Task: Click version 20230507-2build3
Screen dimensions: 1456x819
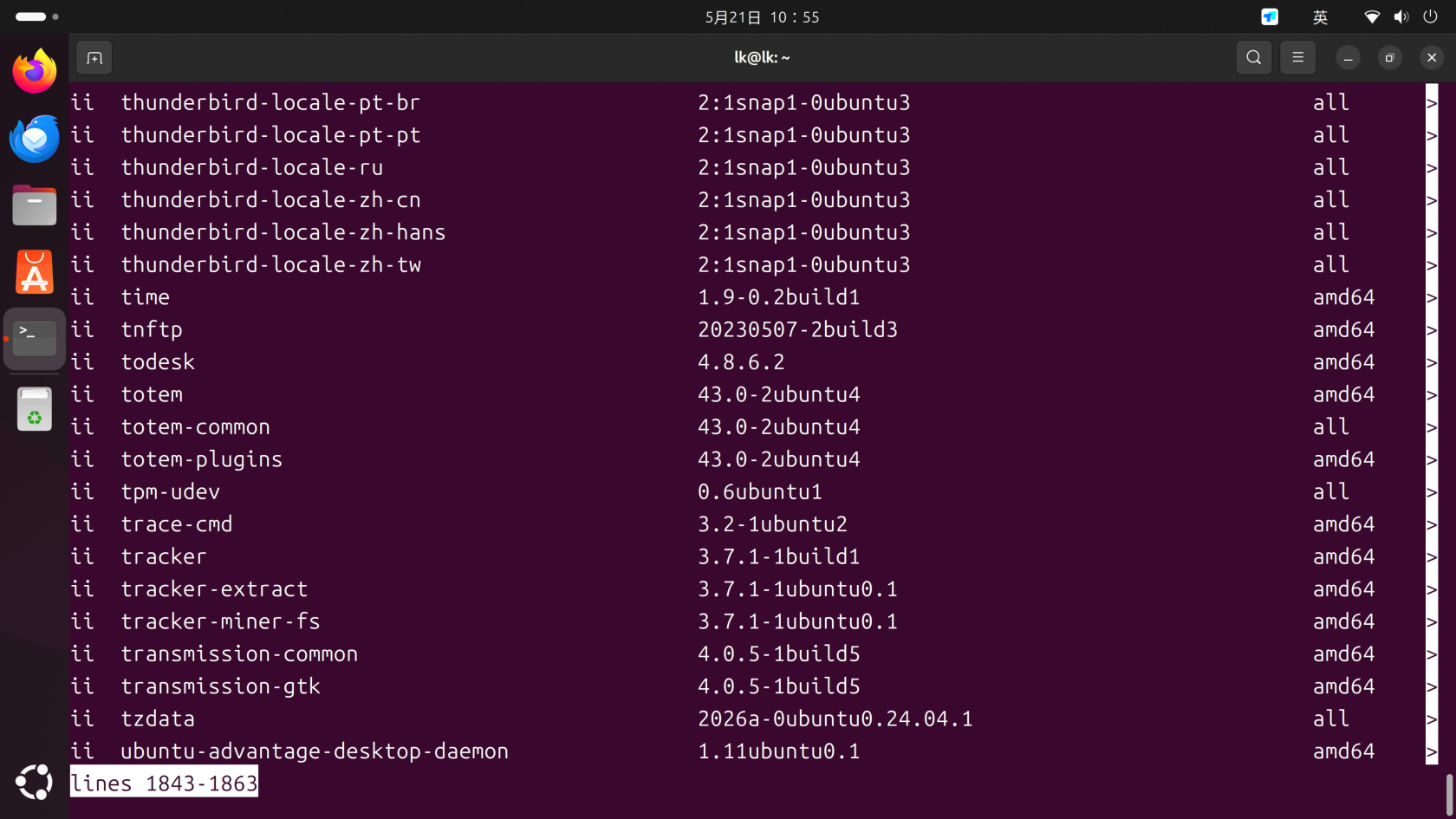Action: coord(797,329)
